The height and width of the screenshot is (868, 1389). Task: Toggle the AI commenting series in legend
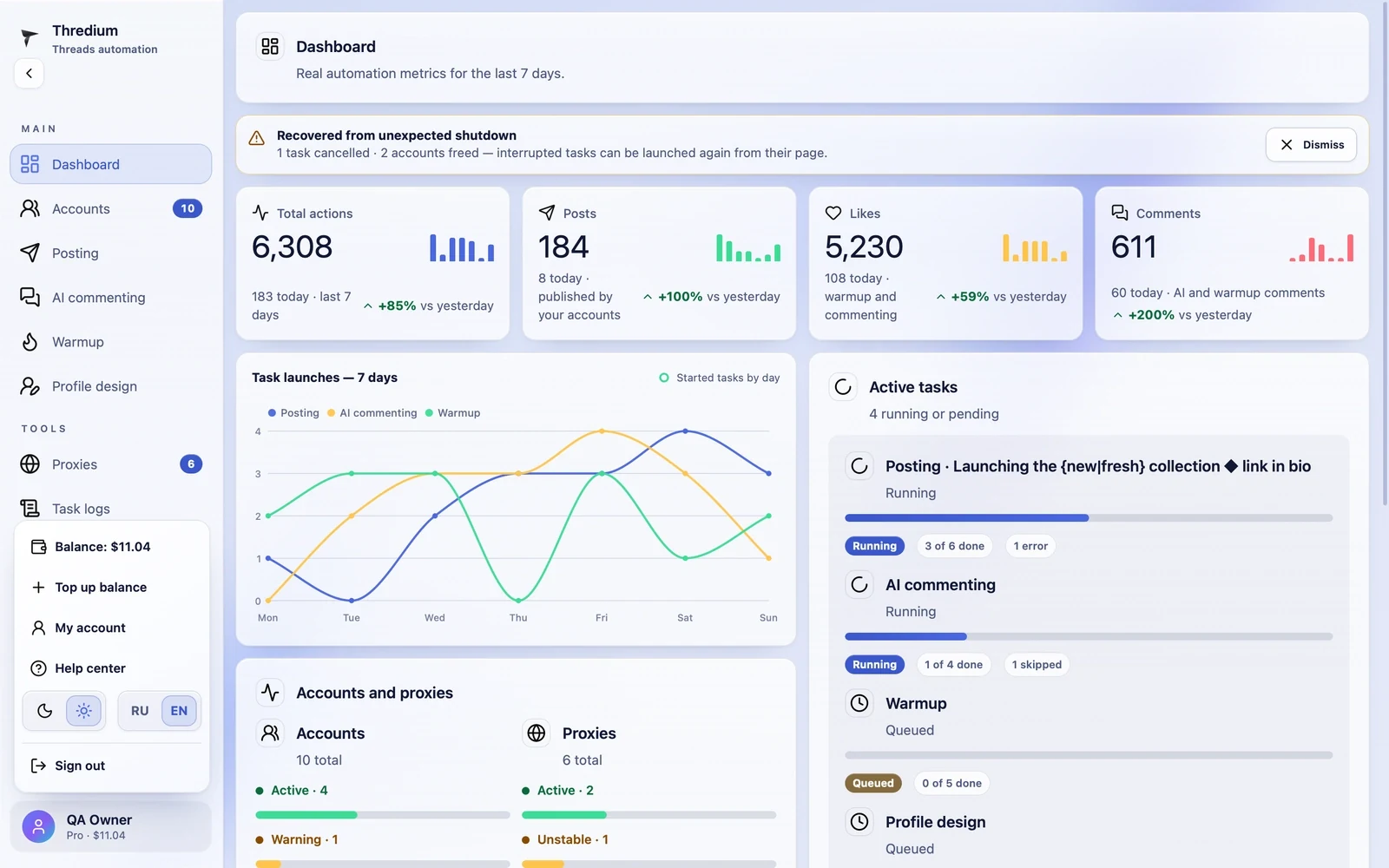(x=372, y=413)
